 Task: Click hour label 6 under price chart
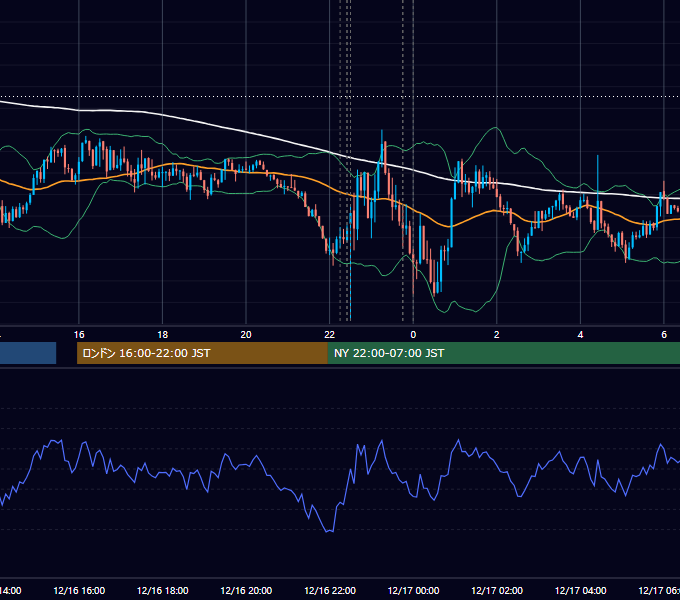coord(664,335)
